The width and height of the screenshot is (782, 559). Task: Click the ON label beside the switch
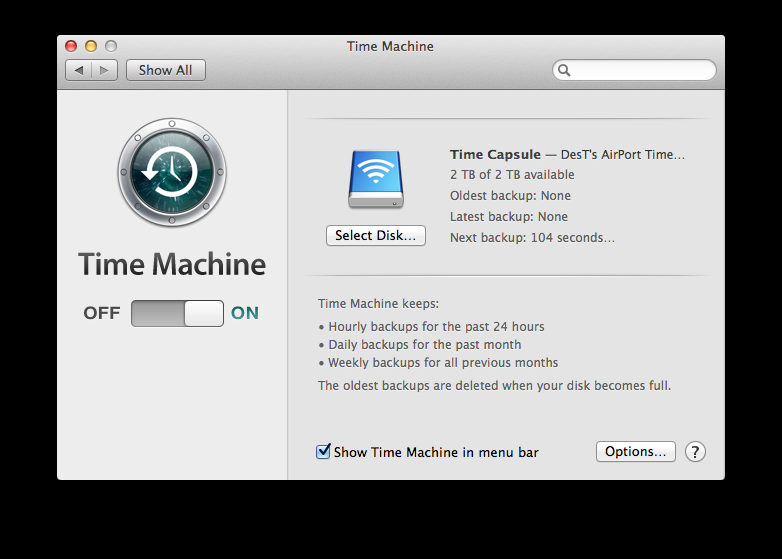[x=245, y=313]
